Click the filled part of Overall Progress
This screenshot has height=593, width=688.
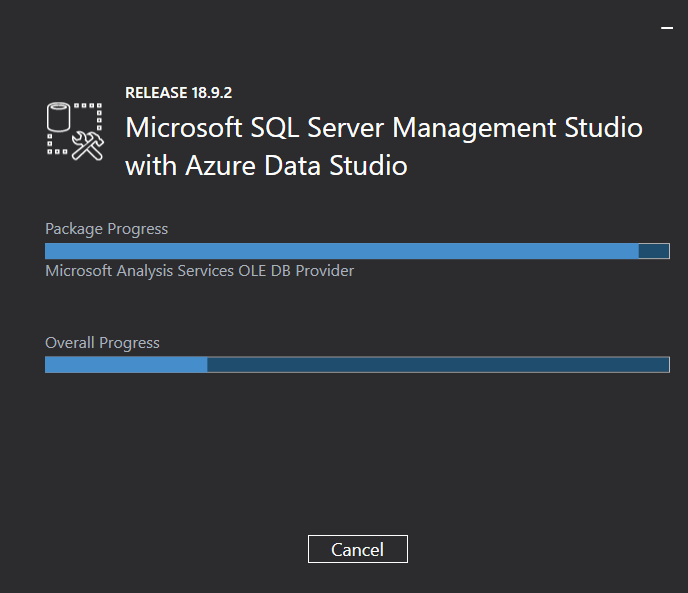(126, 365)
